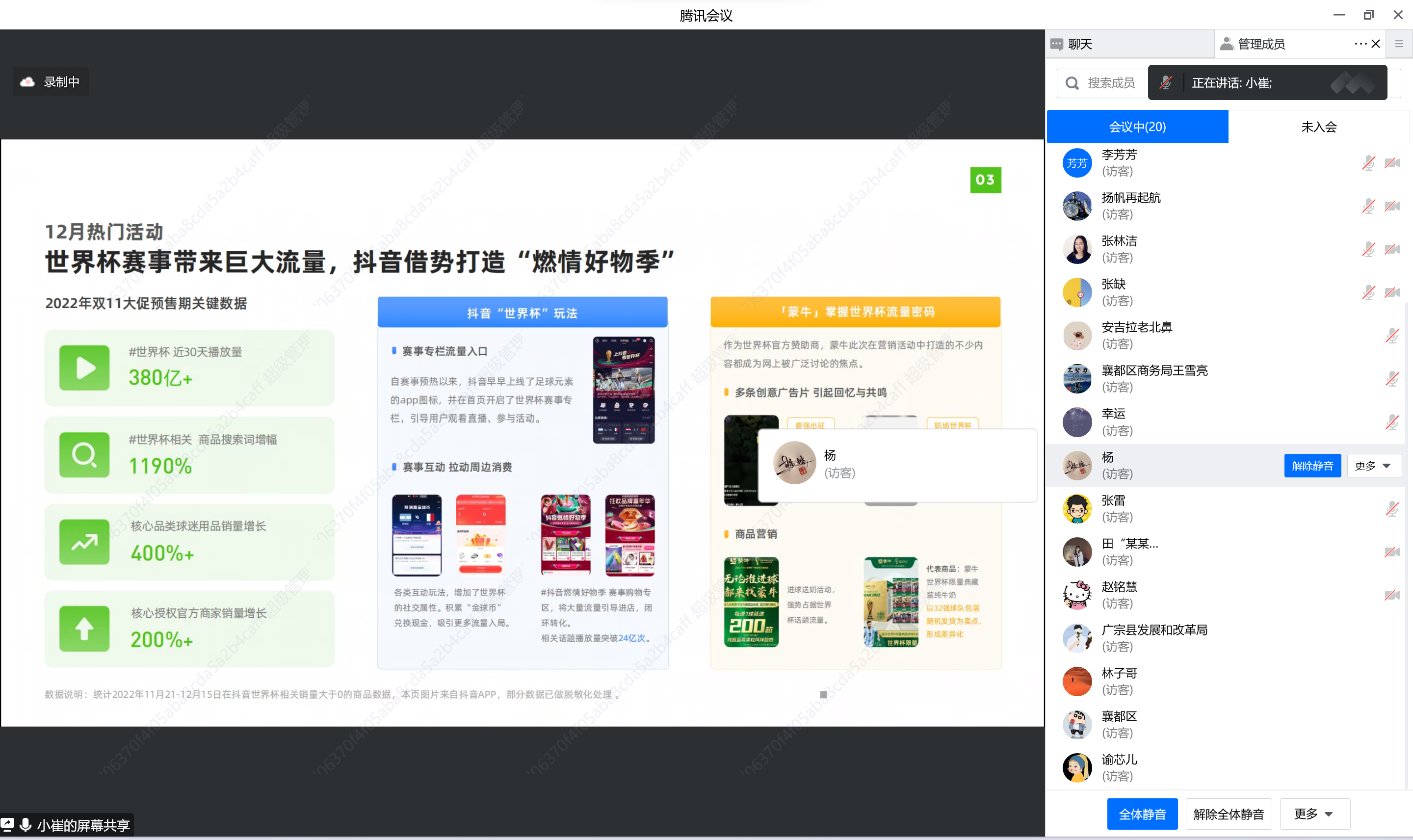Toggle camera for 李芳芳
The image size is (1413, 840).
click(1392, 163)
